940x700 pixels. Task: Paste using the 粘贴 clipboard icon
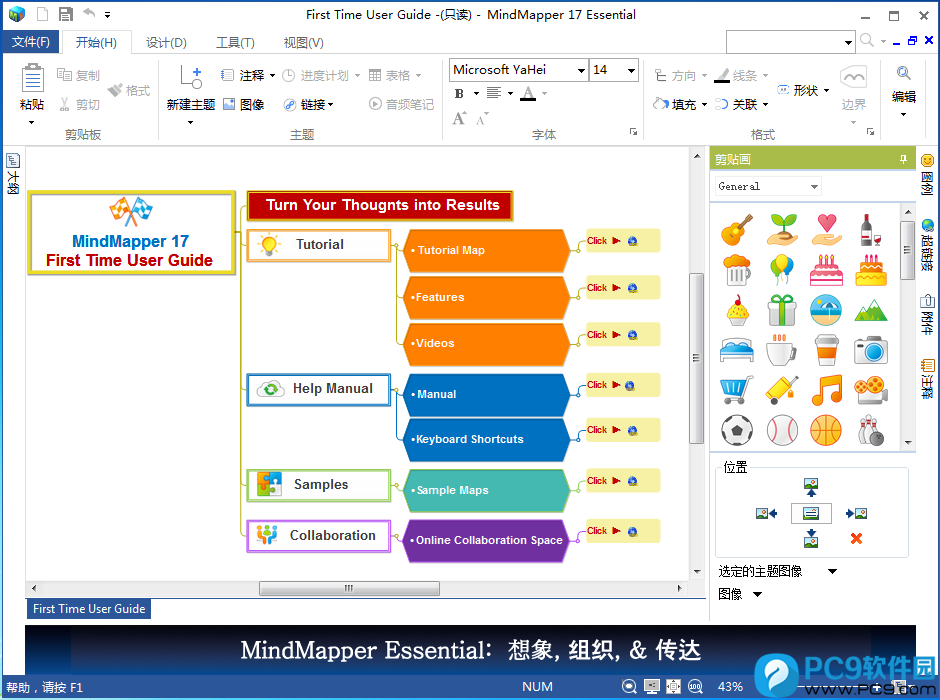[32, 79]
